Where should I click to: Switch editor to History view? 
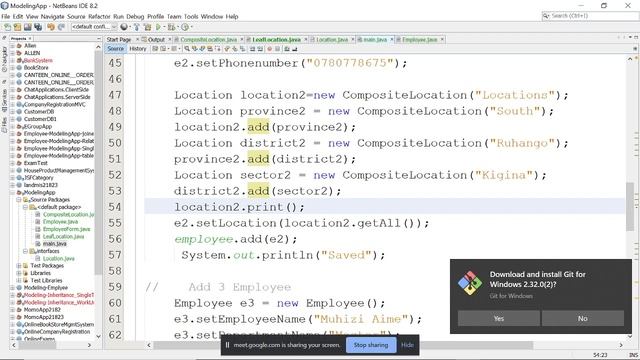tap(138, 49)
